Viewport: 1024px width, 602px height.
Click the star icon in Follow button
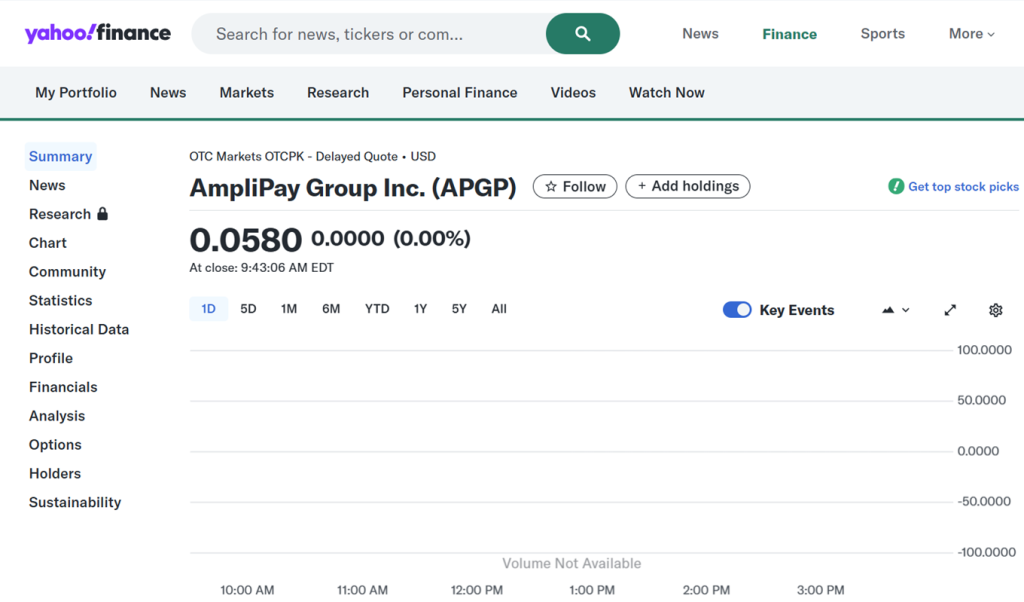click(x=551, y=187)
